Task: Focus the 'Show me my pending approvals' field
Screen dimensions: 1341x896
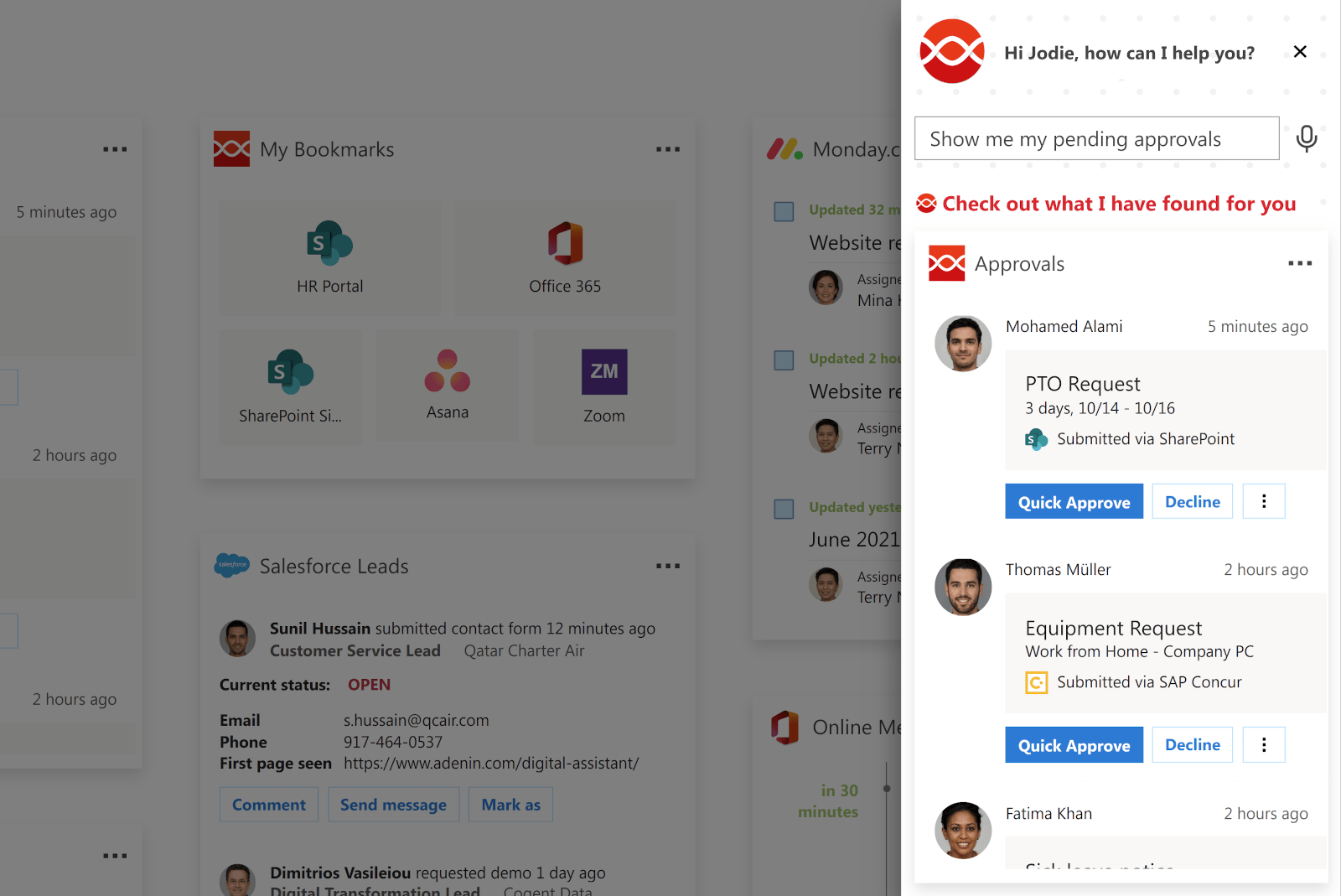Action: point(1096,138)
